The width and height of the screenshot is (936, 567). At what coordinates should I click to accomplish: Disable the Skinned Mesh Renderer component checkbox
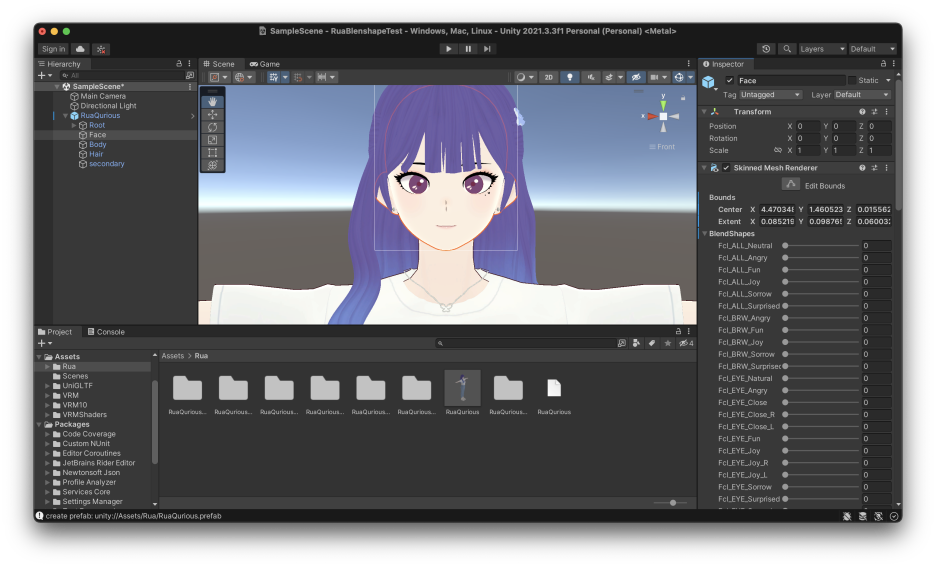[726, 168]
